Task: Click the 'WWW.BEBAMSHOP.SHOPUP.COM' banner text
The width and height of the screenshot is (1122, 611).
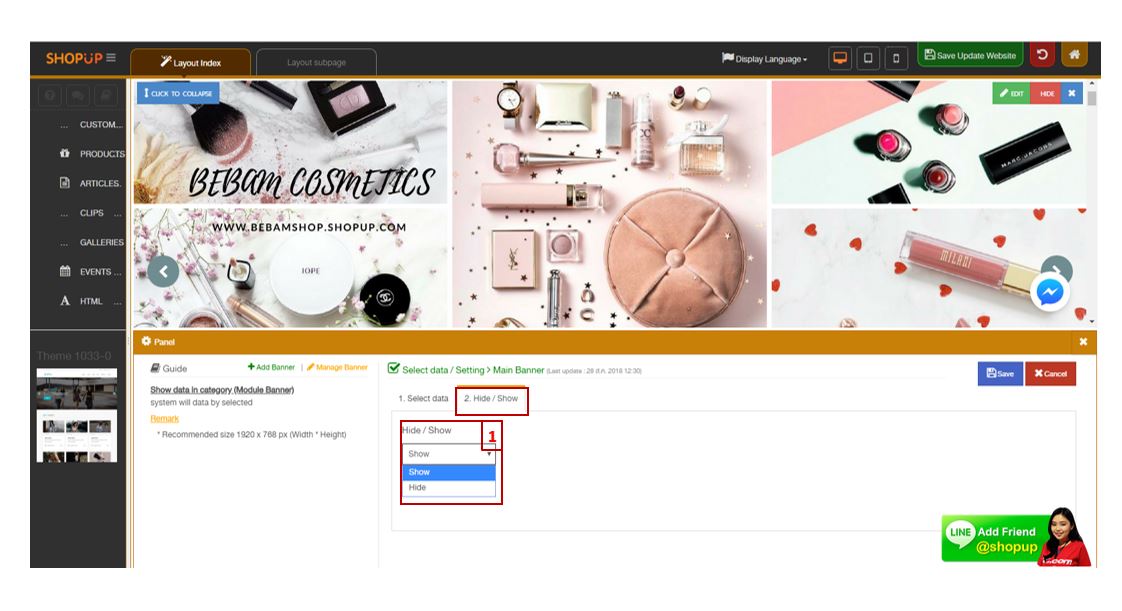Action: pyautogui.click(x=309, y=227)
